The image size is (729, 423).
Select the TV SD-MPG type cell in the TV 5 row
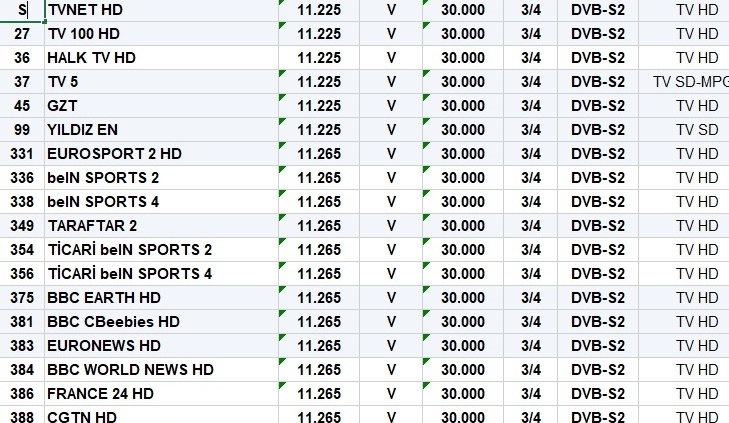(684, 82)
